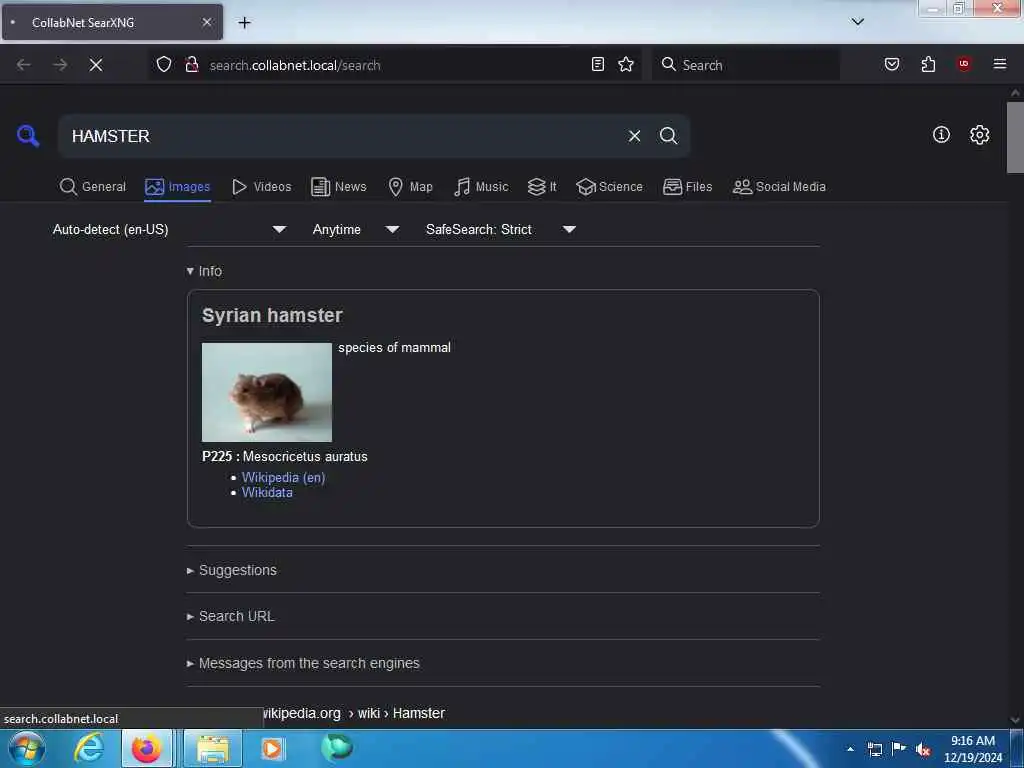Click the wikipedia.org › wiki › Hamster result URL

point(354,713)
